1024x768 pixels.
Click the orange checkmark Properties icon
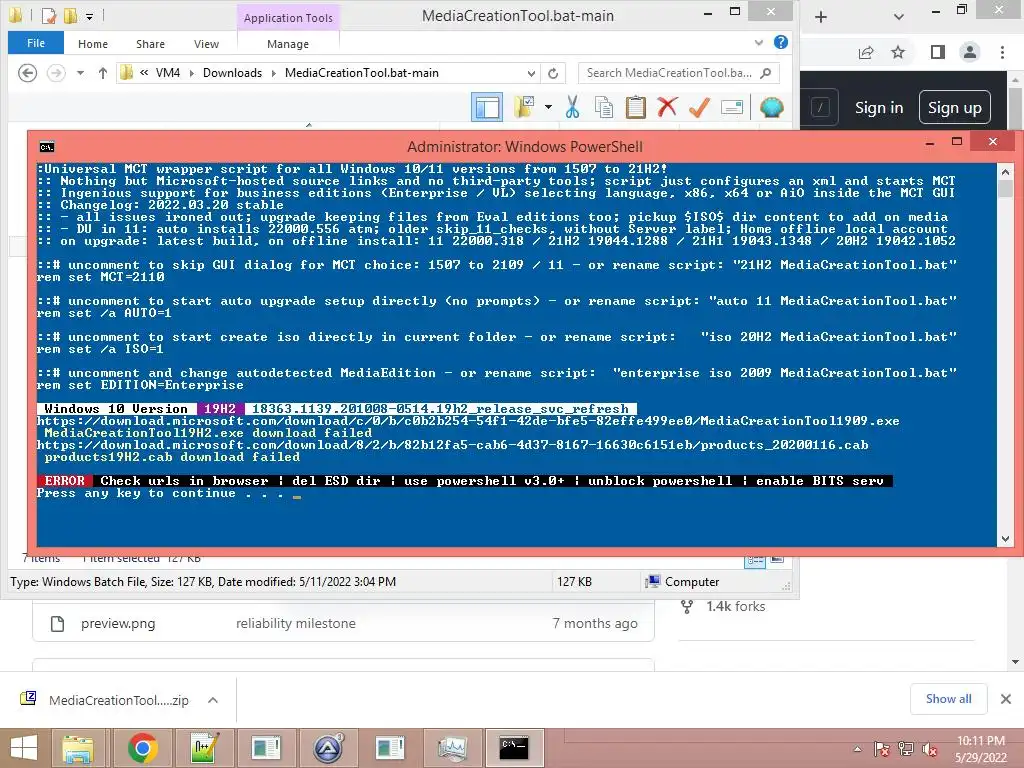699,107
